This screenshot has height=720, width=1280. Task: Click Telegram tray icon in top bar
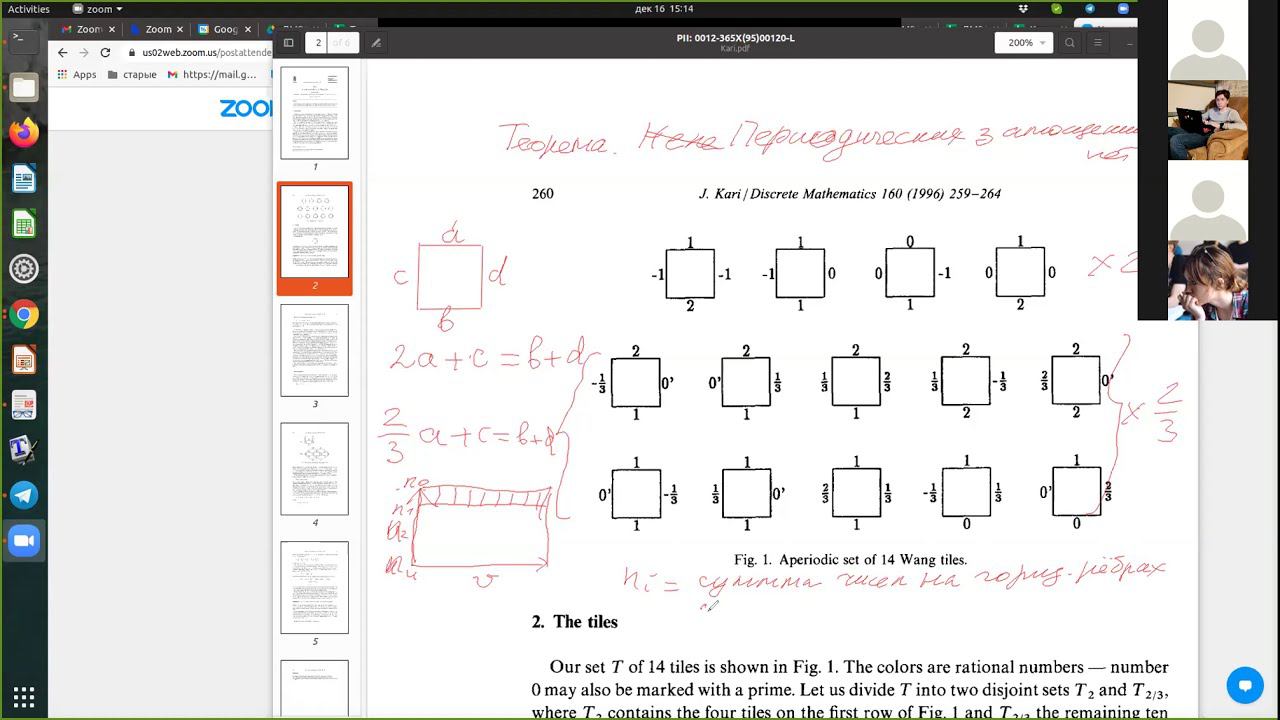(x=1089, y=8)
